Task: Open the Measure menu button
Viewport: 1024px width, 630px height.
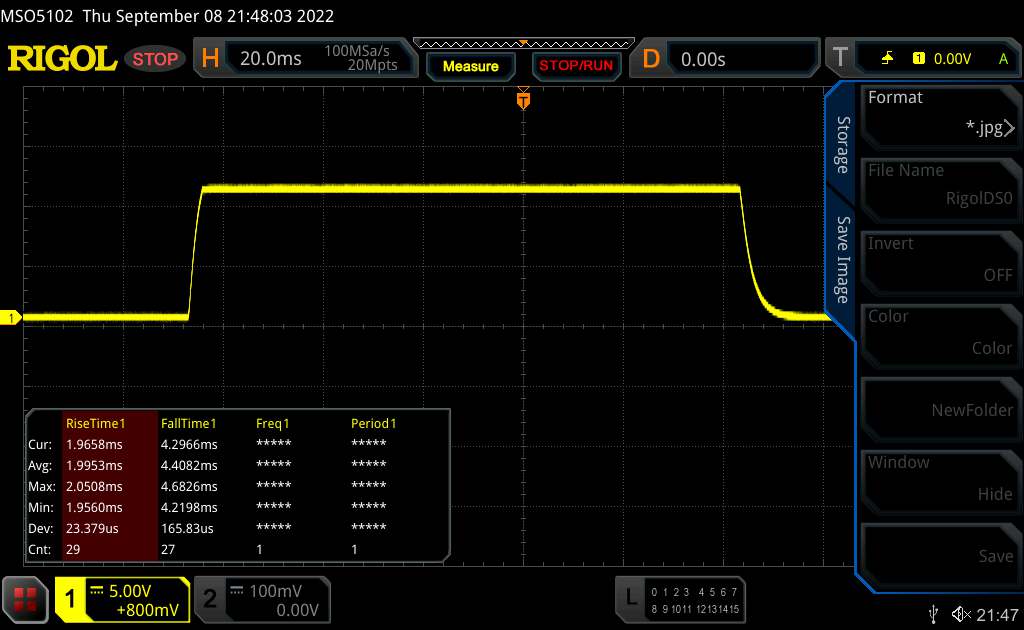Action: point(470,66)
